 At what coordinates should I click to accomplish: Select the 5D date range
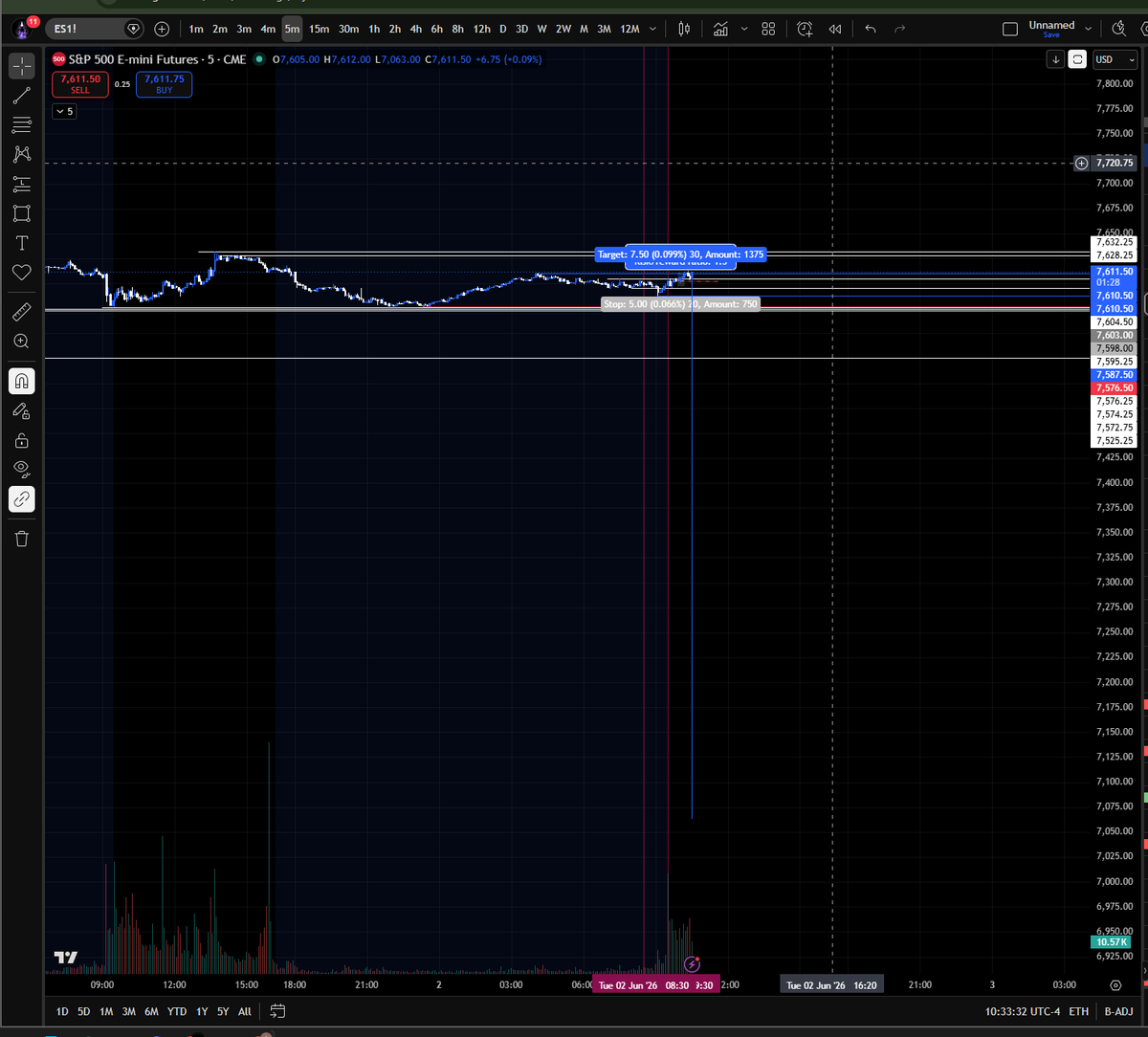tap(84, 1011)
